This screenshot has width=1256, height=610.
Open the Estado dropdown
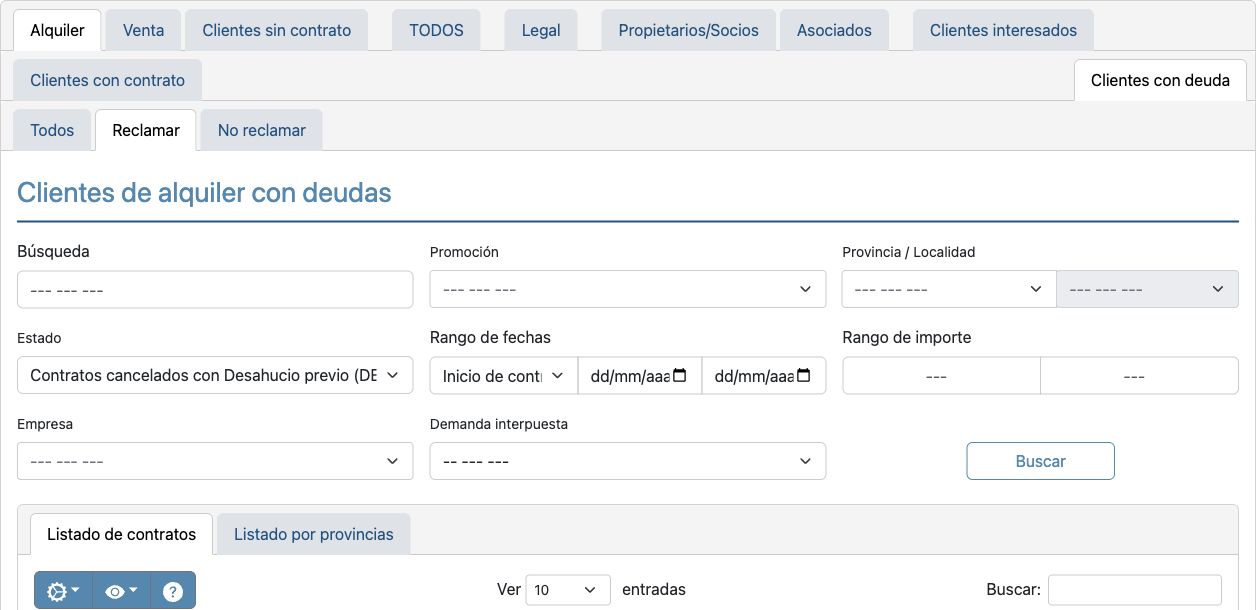point(215,375)
